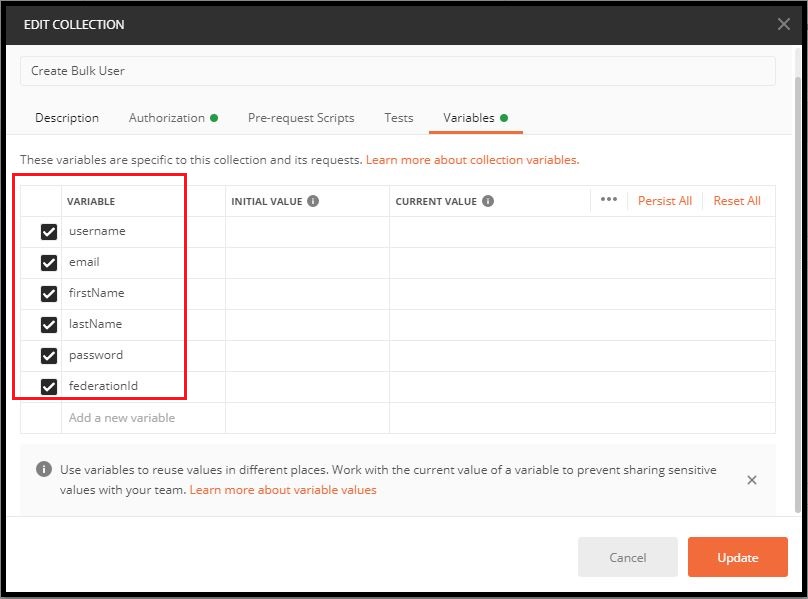Click the Cancel button
Screen dimensions: 808x599
627,557
